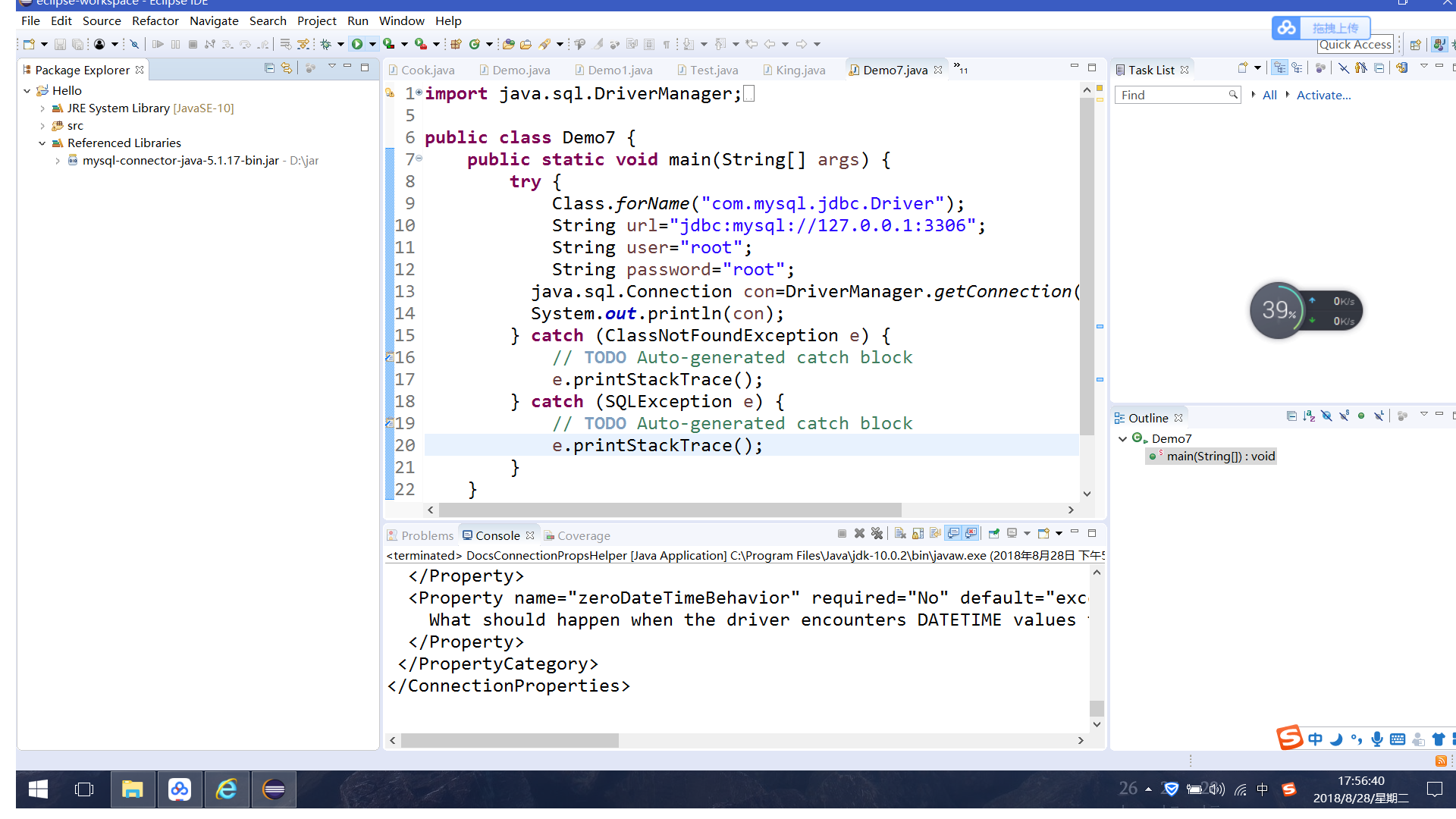1456x819 pixels.
Task: Remove all terminated launches in Console
Action: click(877, 533)
